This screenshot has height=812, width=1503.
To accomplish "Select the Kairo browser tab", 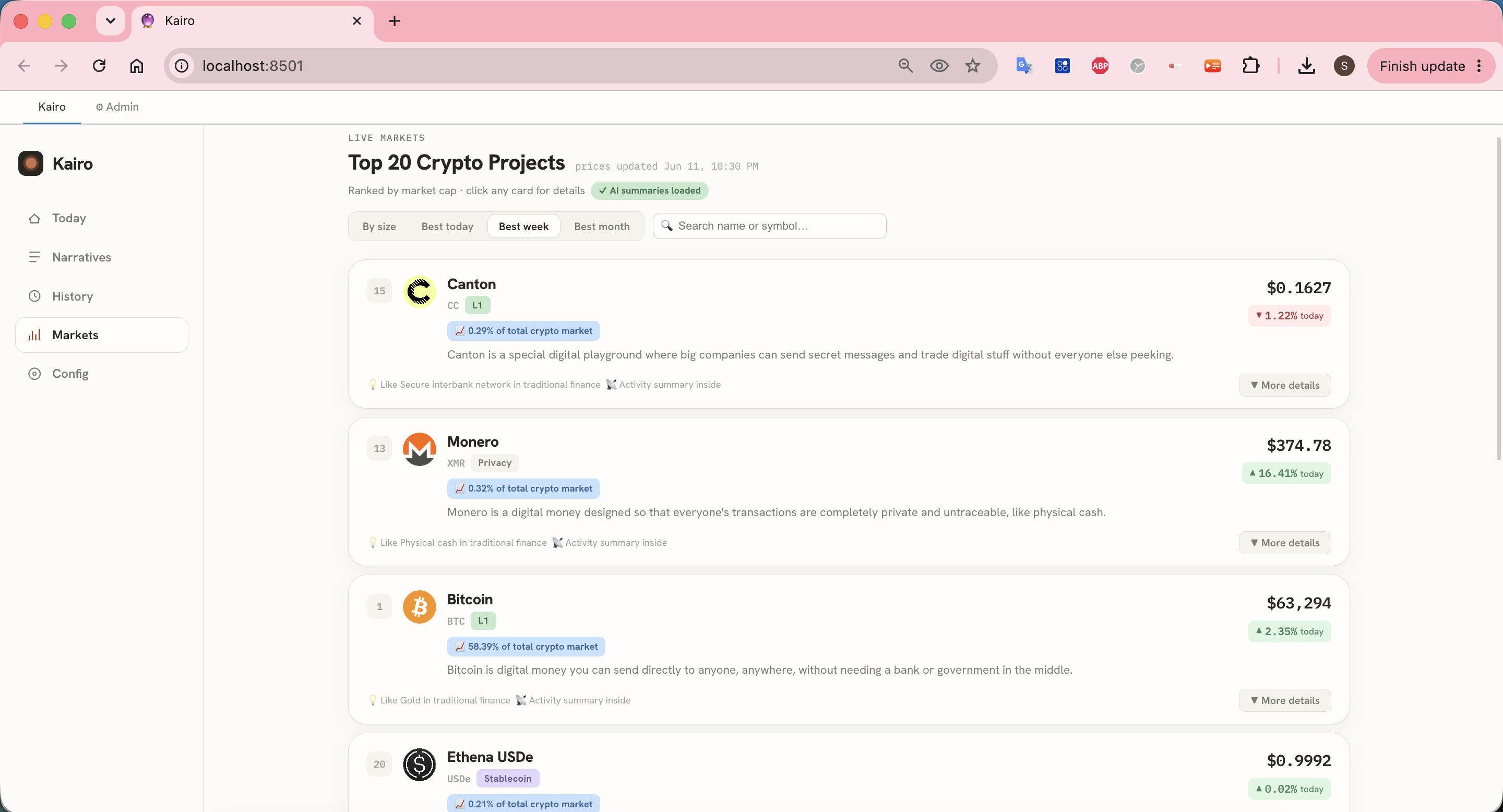I will 252,21.
